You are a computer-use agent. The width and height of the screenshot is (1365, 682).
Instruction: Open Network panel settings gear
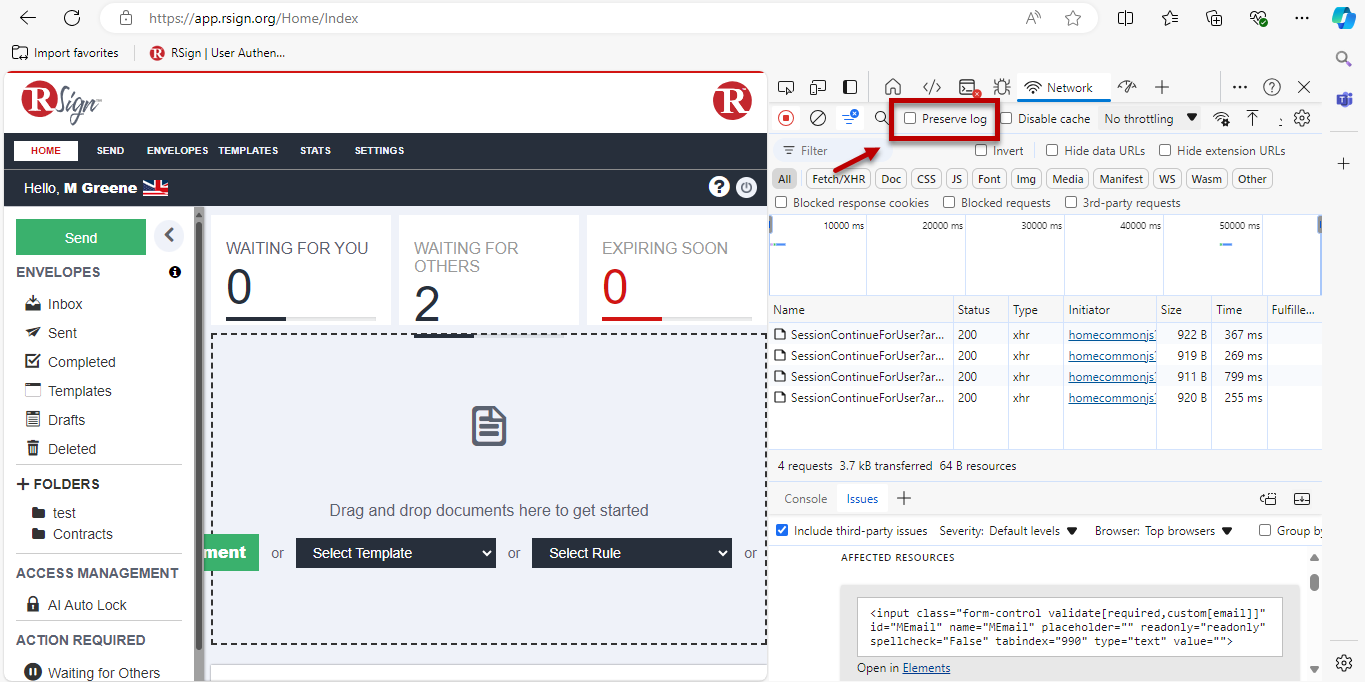click(1301, 118)
